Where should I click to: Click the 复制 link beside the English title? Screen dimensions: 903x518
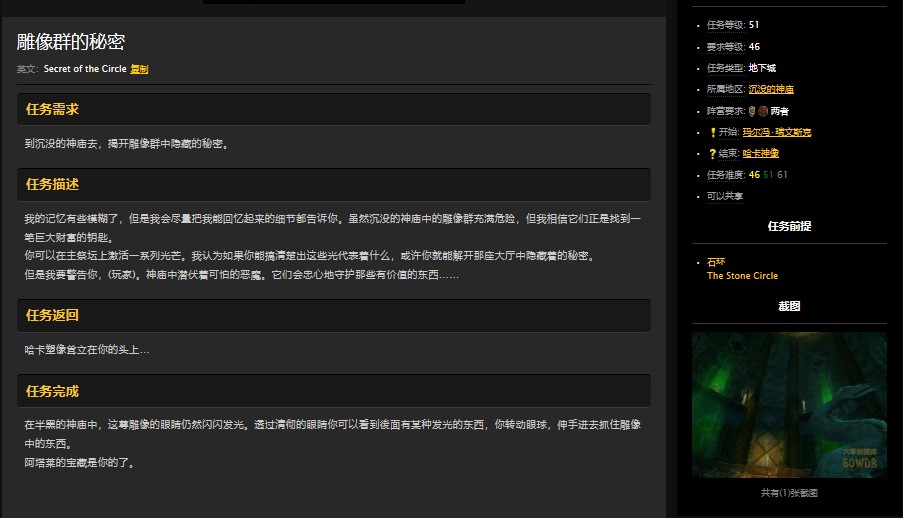pyautogui.click(x=139, y=69)
